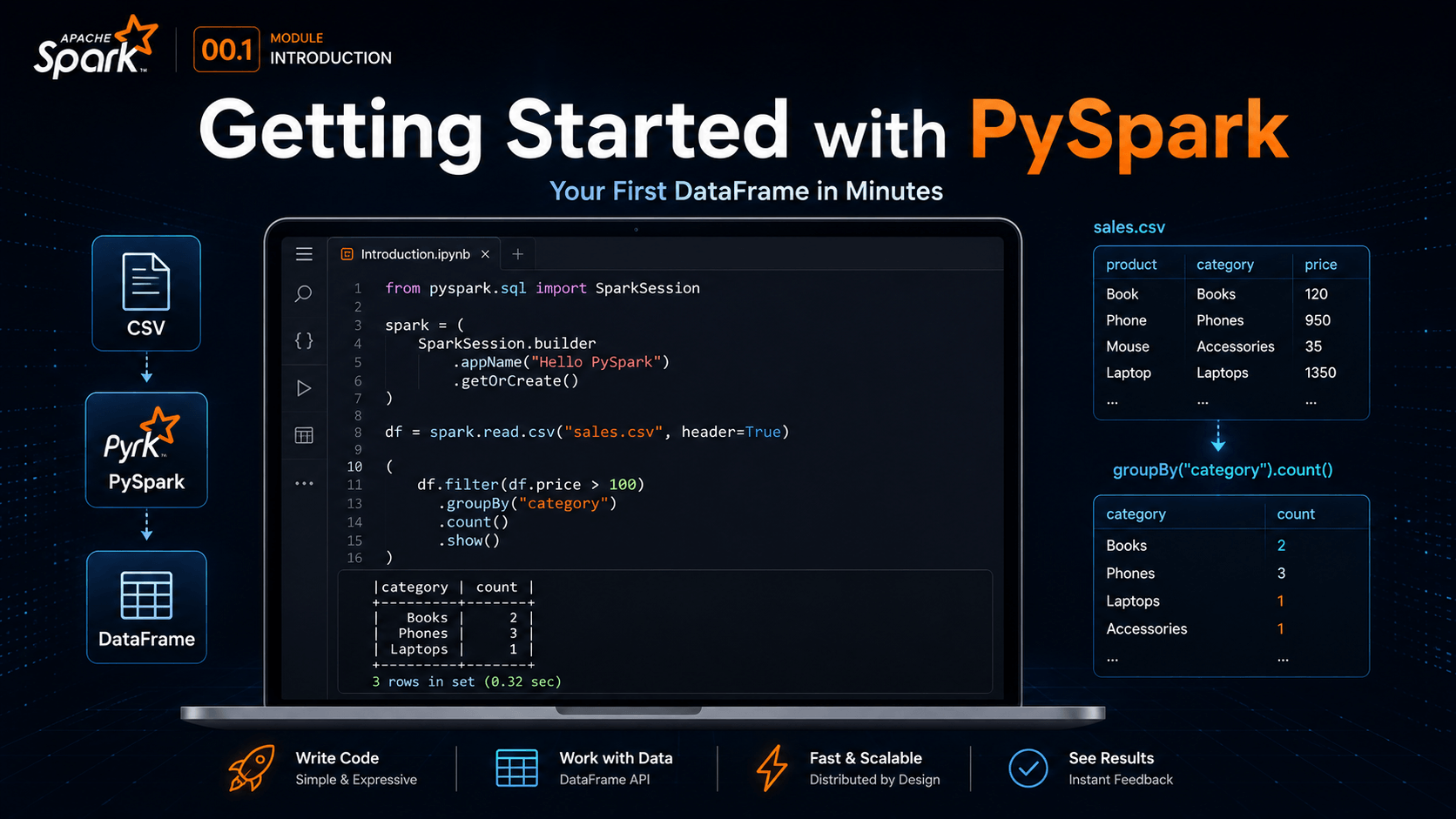Click the Distributed by Design caption
The image size is (1456, 819).
pos(874,780)
